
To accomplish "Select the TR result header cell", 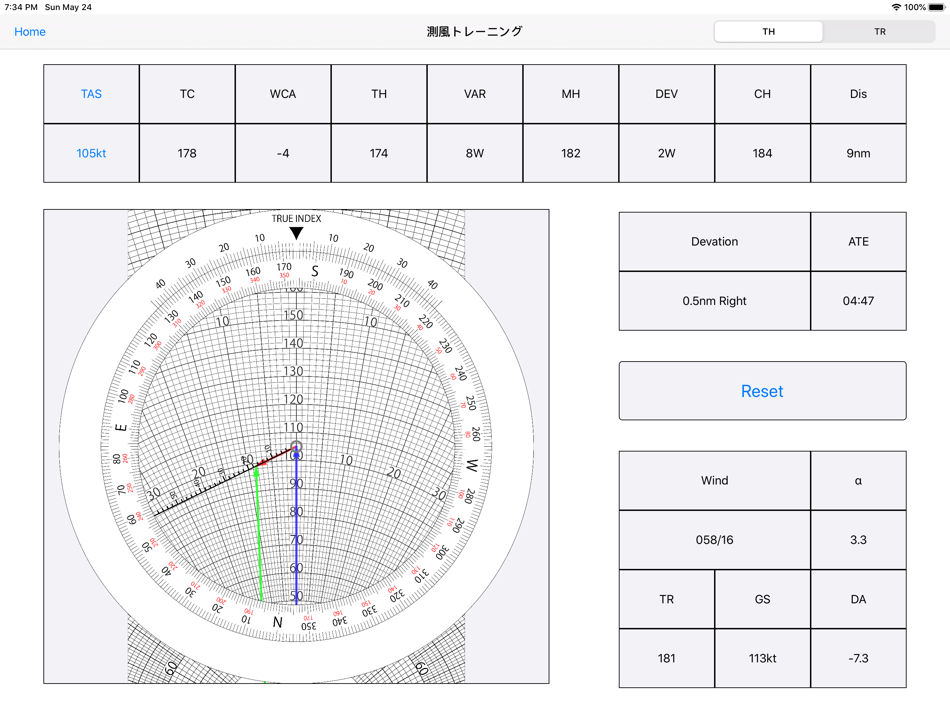I will click(x=666, y=599).
